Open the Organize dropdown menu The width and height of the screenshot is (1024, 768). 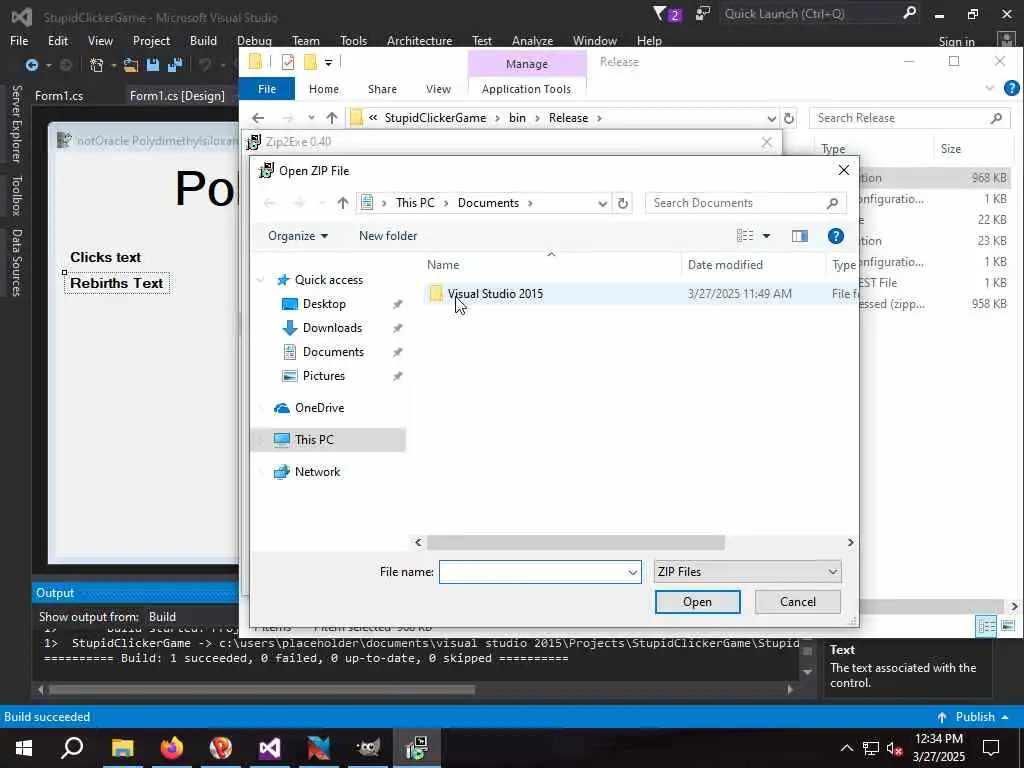[298, 236]
